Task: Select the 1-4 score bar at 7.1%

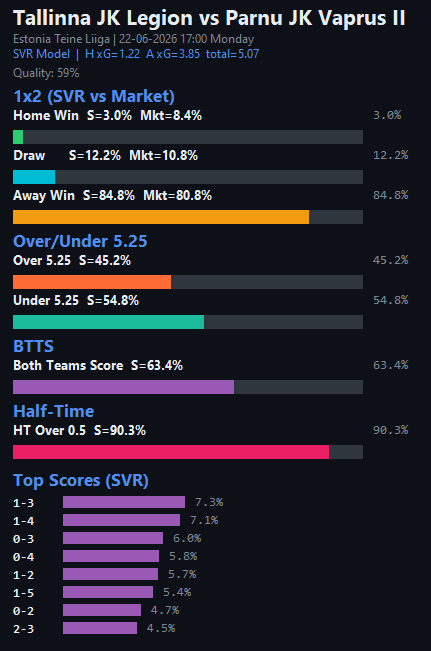Action: tap(121, 520)
